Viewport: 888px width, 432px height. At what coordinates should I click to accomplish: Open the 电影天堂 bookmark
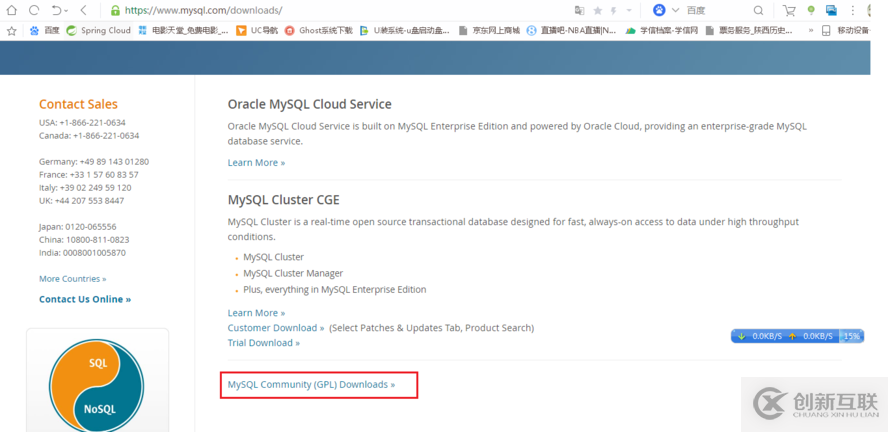coord(183,31)
